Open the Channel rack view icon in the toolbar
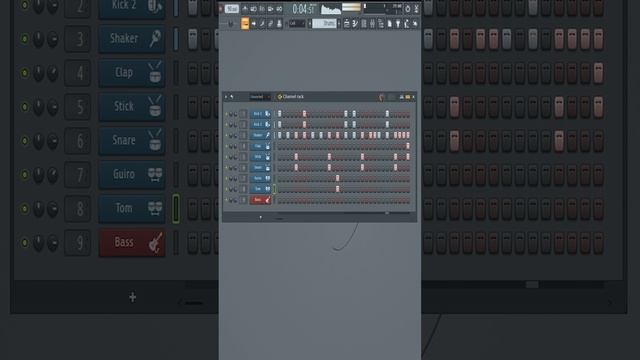640x360 pixels. point(364,24)
